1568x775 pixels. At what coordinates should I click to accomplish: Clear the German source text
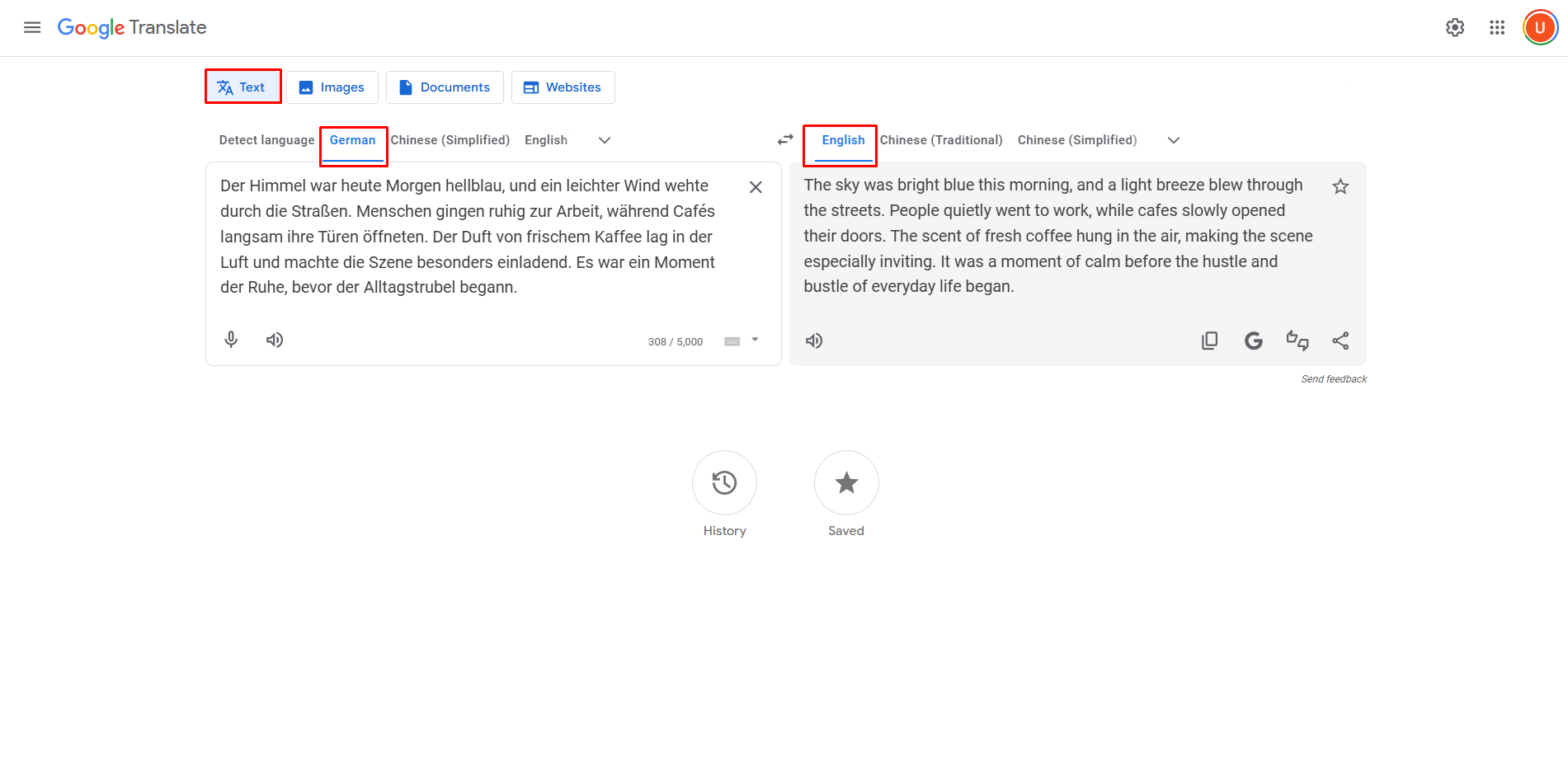click(x=755, y=186)
